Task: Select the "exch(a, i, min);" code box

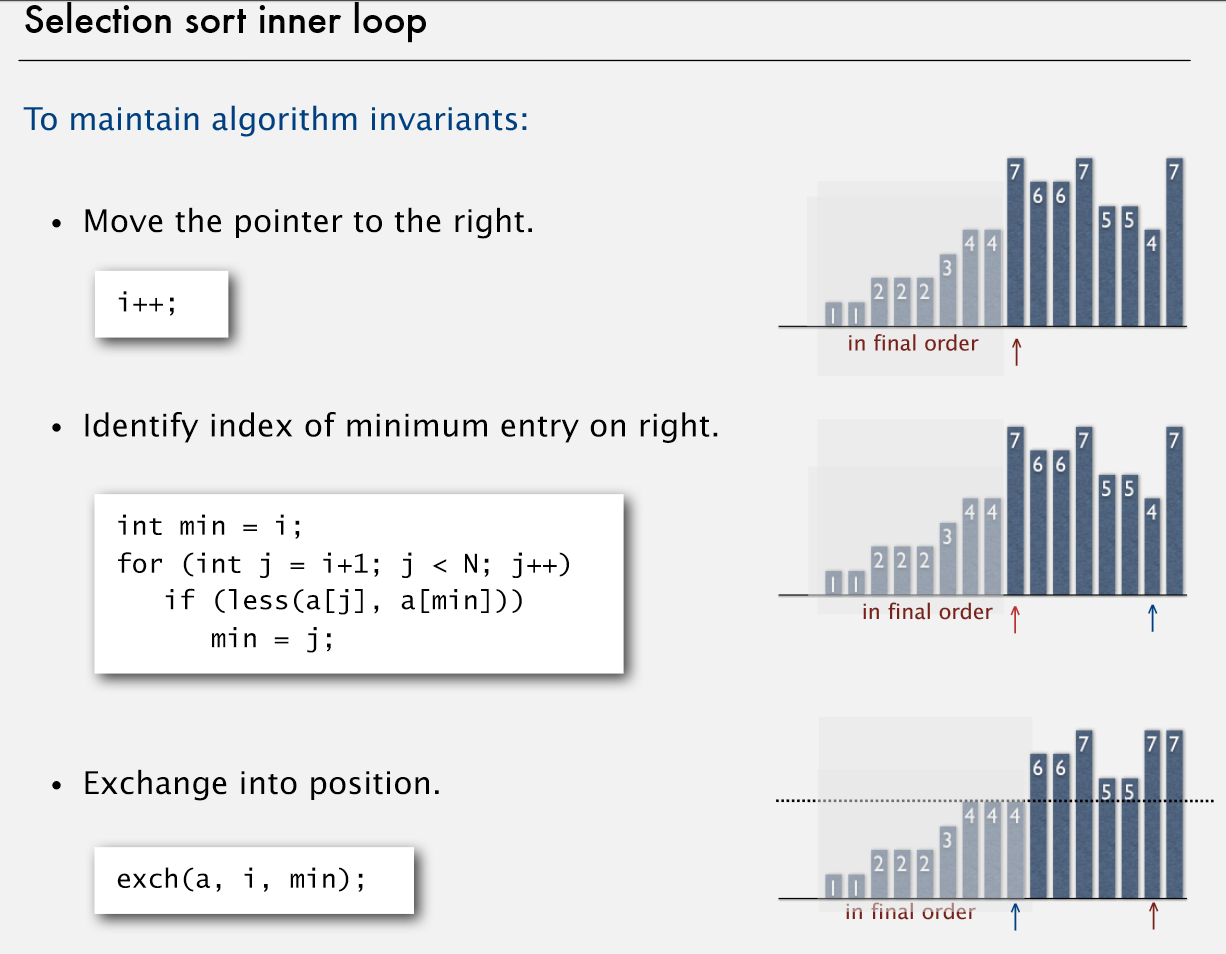Action: (x=253, y=879)
